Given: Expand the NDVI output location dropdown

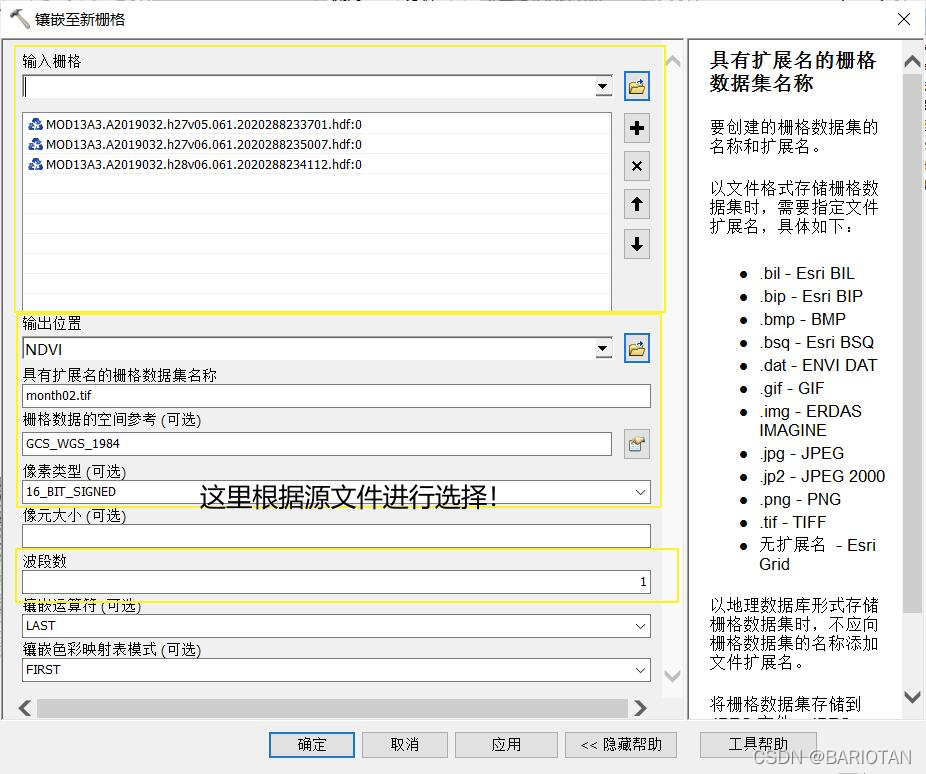Looking at the screenshot, I should (x=602, y=349).
